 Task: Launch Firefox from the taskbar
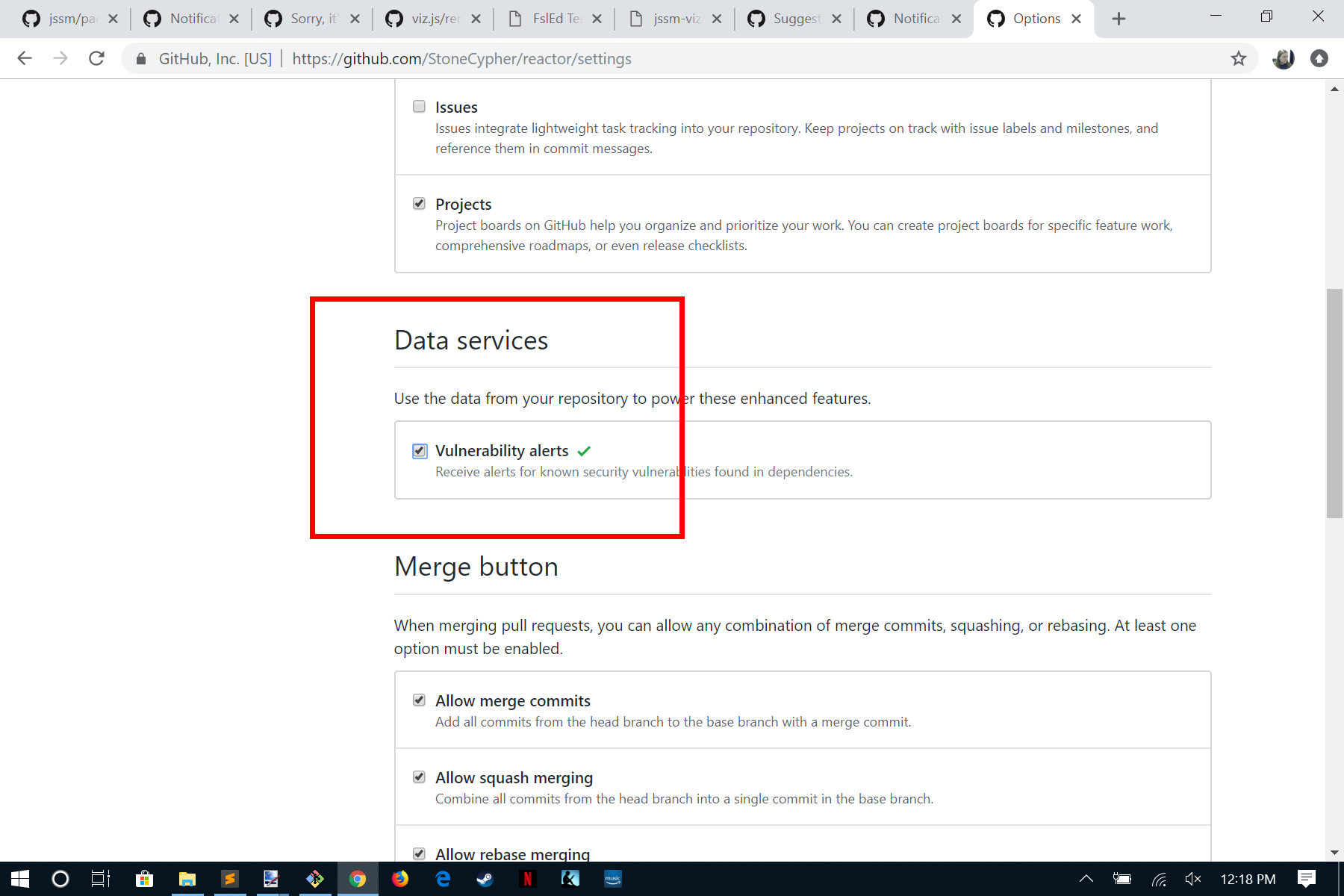coord(400,879)
